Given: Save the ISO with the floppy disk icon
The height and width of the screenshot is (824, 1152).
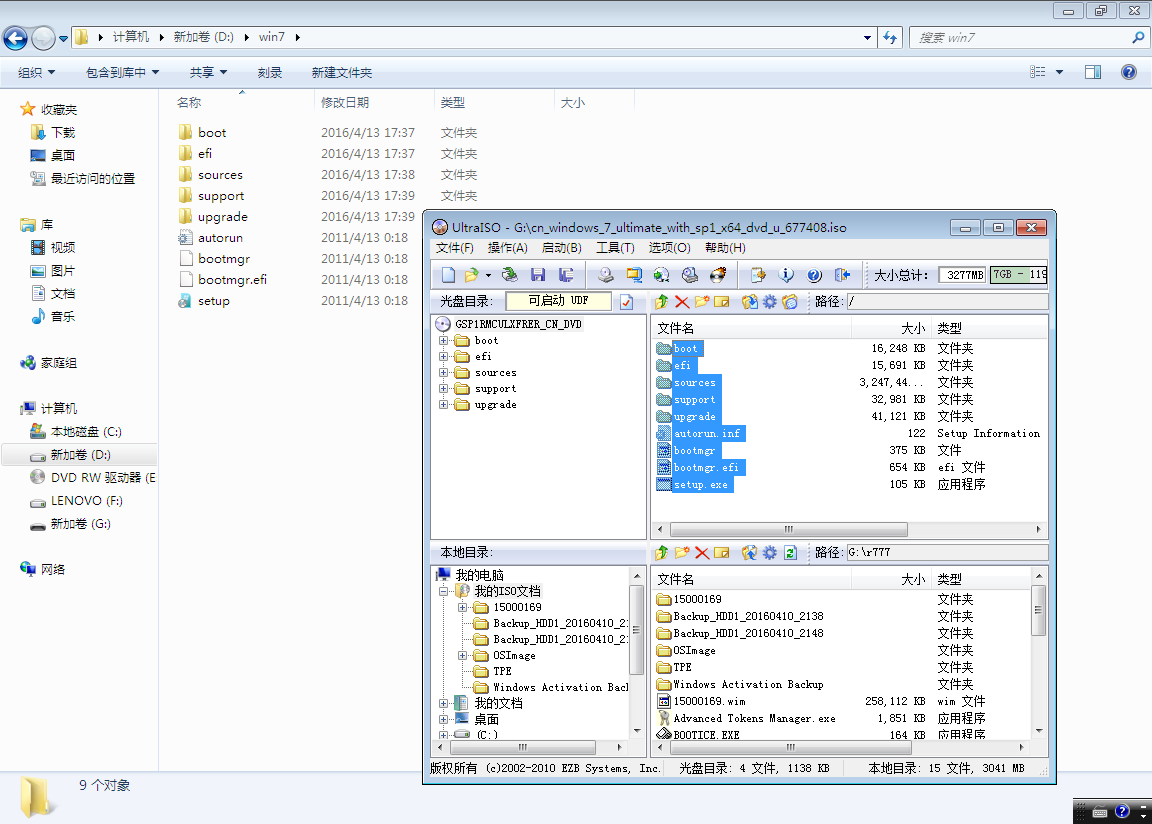Looking at the screenshot, I should [538, 275].
